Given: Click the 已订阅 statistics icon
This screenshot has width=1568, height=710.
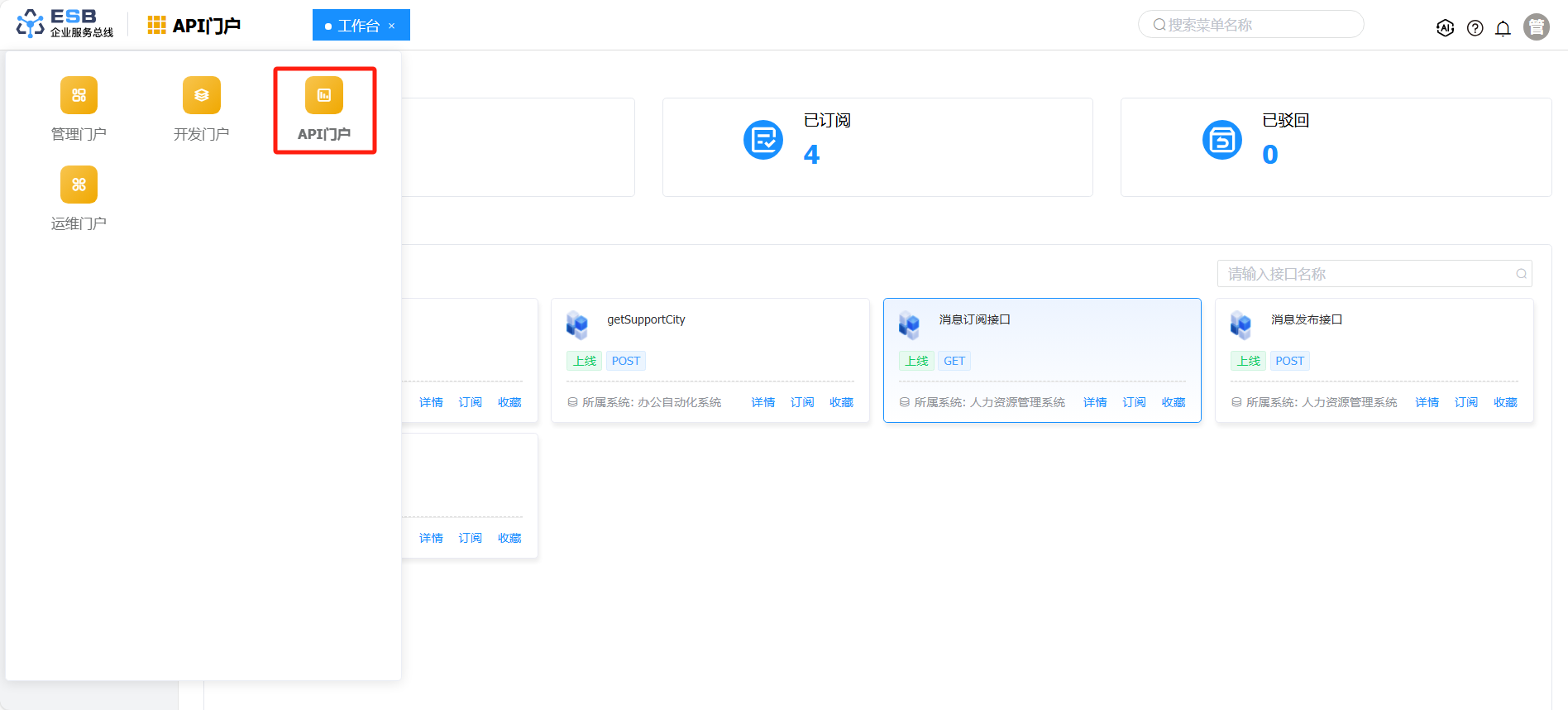Looking at the screenshot, I should pyautogui.click(x=762, y=140).
